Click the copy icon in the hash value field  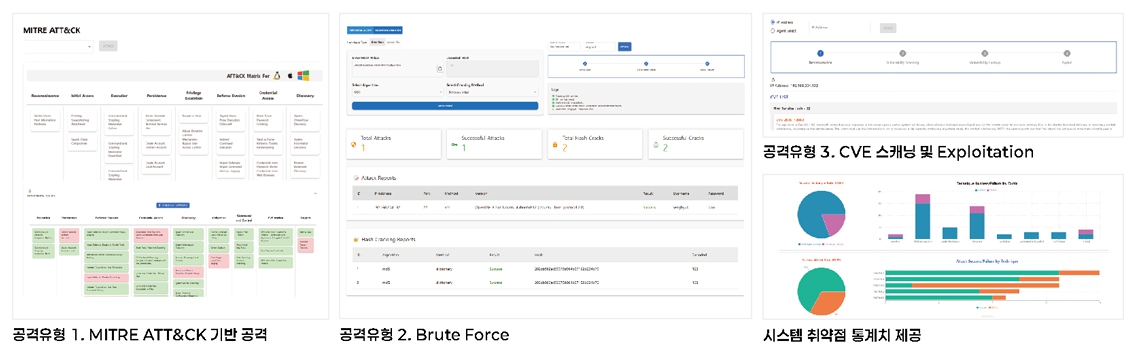(440, 69)
